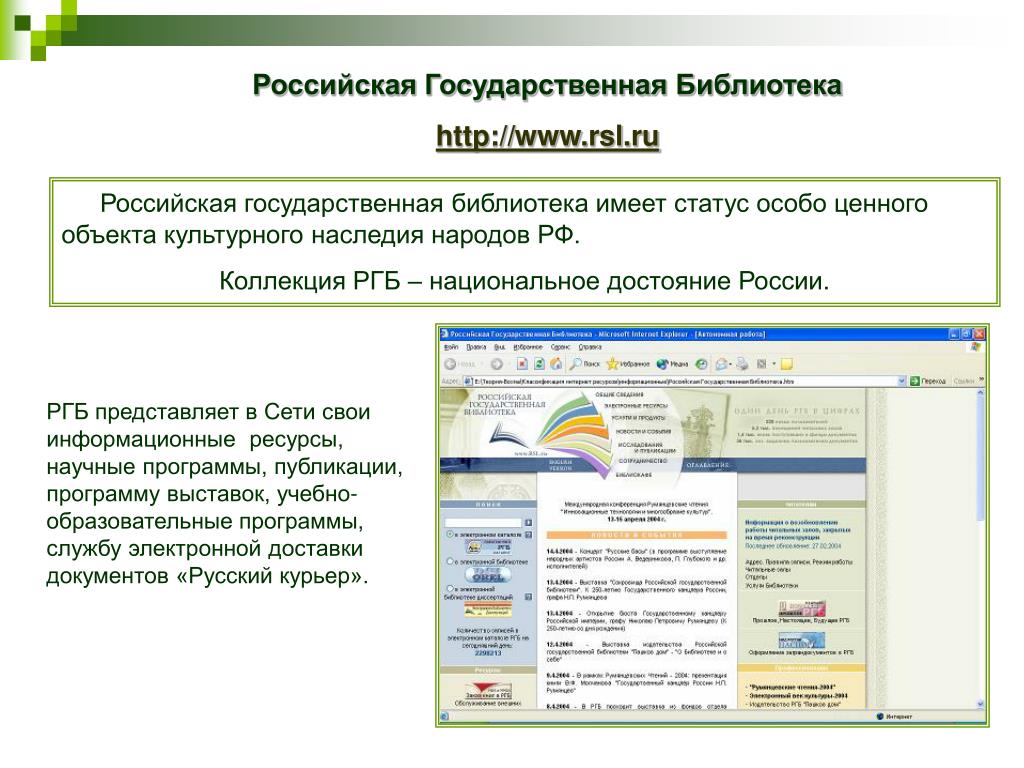Open the Медиа toolbar button
This screenshot has width=1024, height=768.
click(673, 364)
